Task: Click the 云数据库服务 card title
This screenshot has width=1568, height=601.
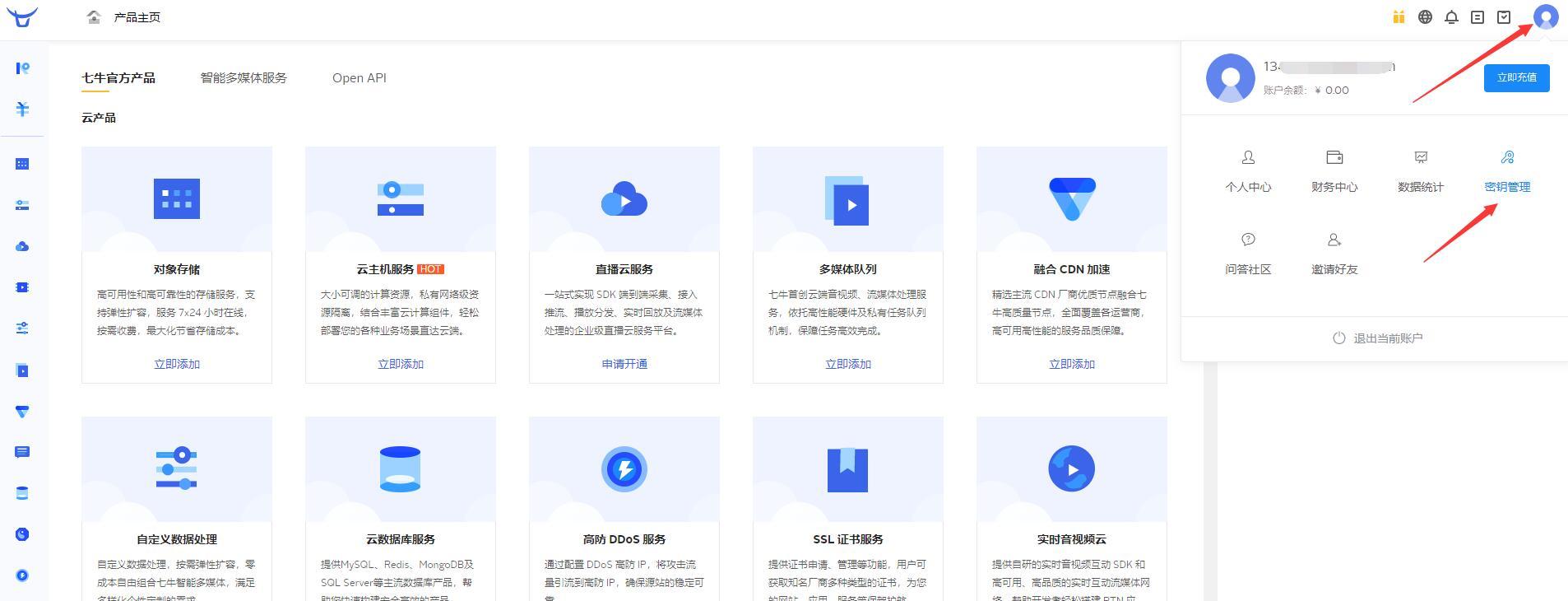Action: pyautogui.click(x=401, y=539)
